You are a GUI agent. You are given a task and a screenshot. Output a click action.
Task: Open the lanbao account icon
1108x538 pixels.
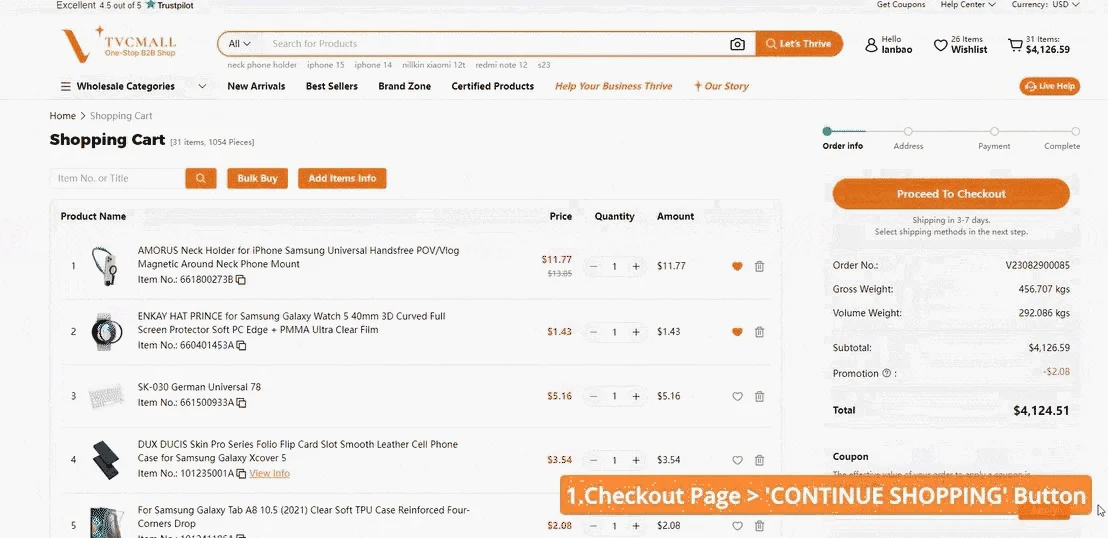[871, 45]
